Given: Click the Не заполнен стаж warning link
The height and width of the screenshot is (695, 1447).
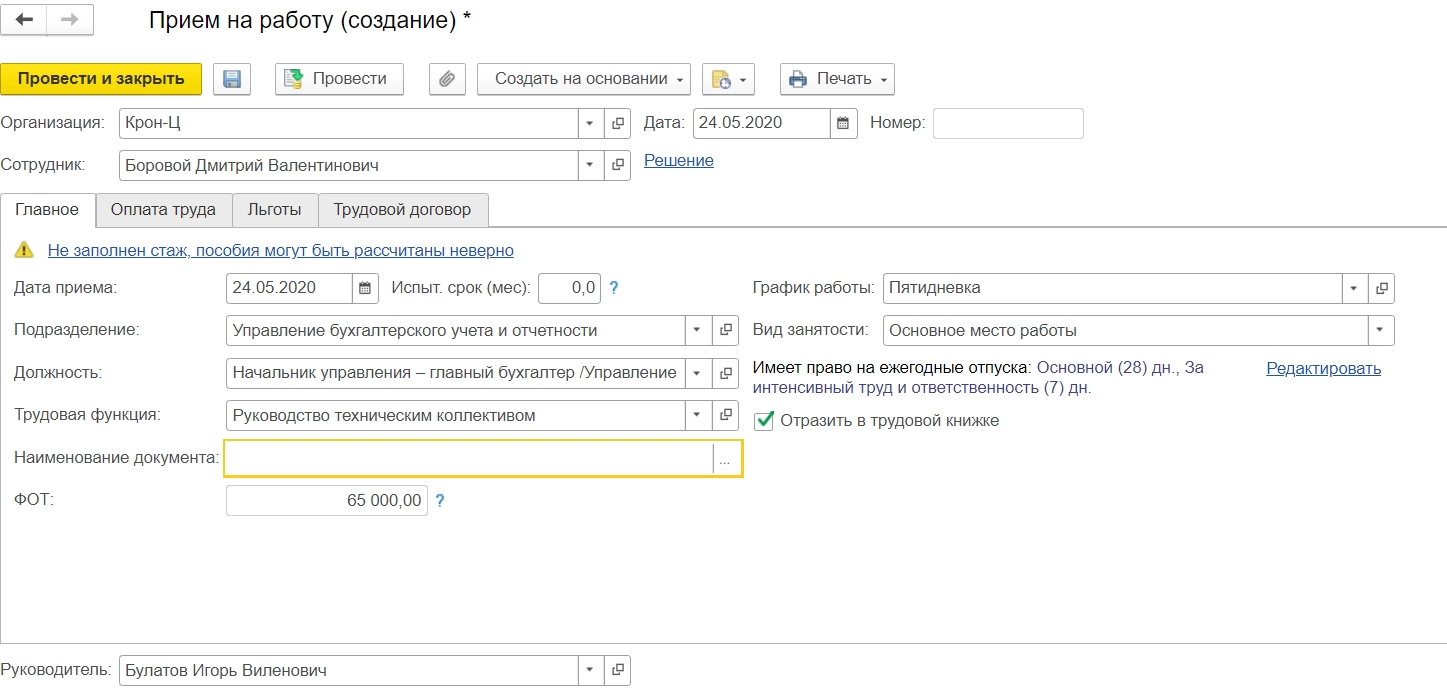Looking at the screenshot, I should 280,250.
